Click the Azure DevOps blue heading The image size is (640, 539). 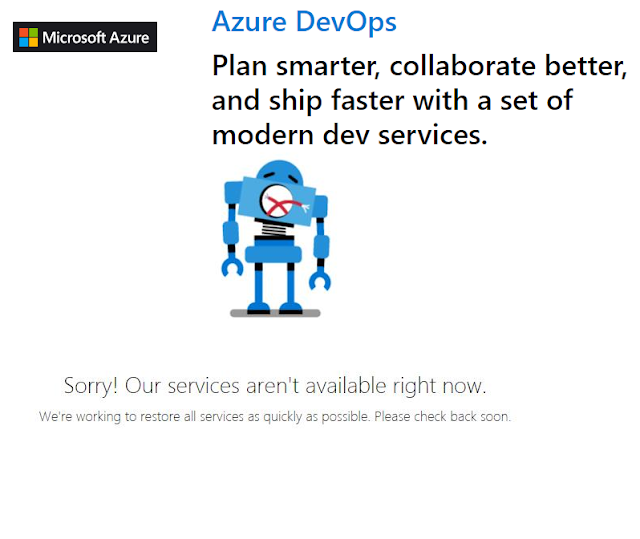tap(304, 20)
